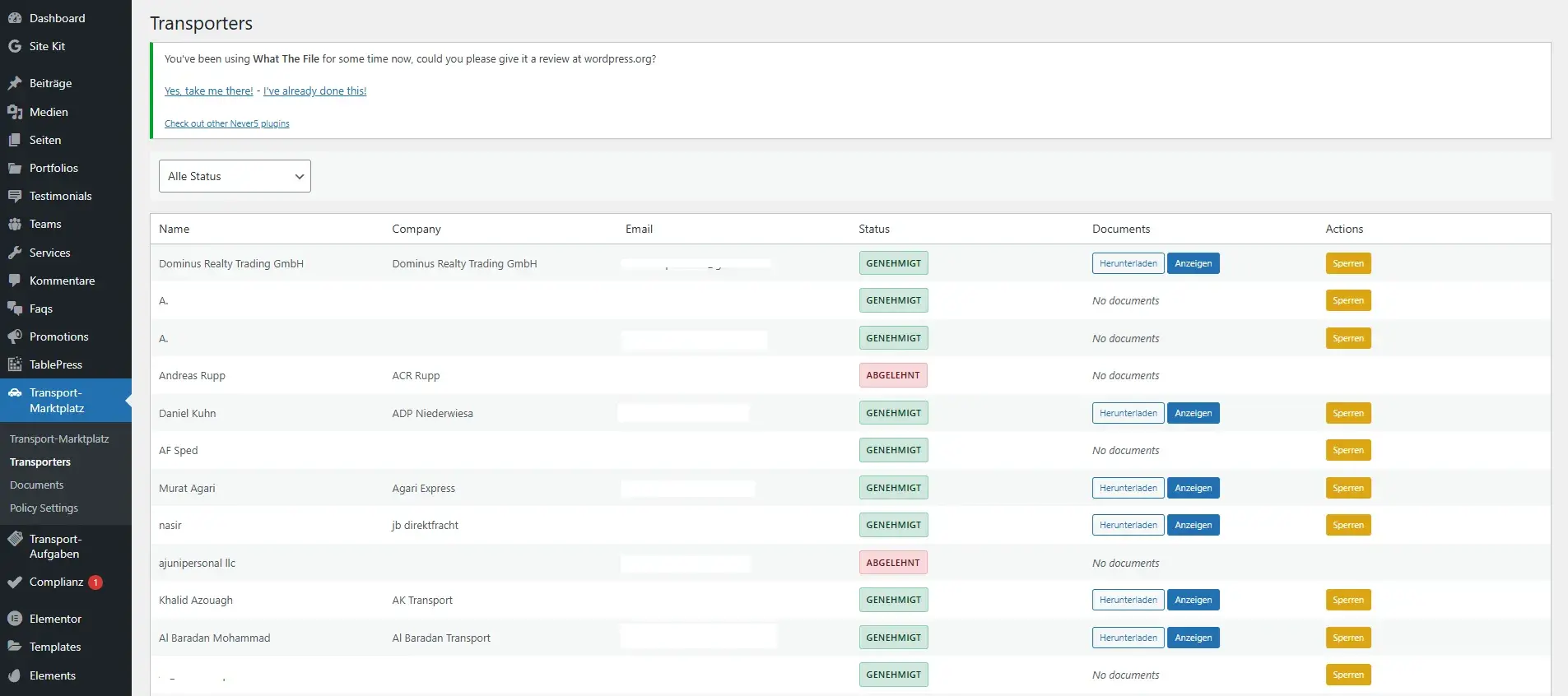Click the Medien media icon
Viewport: 1568px width, 696px height.
15,112
